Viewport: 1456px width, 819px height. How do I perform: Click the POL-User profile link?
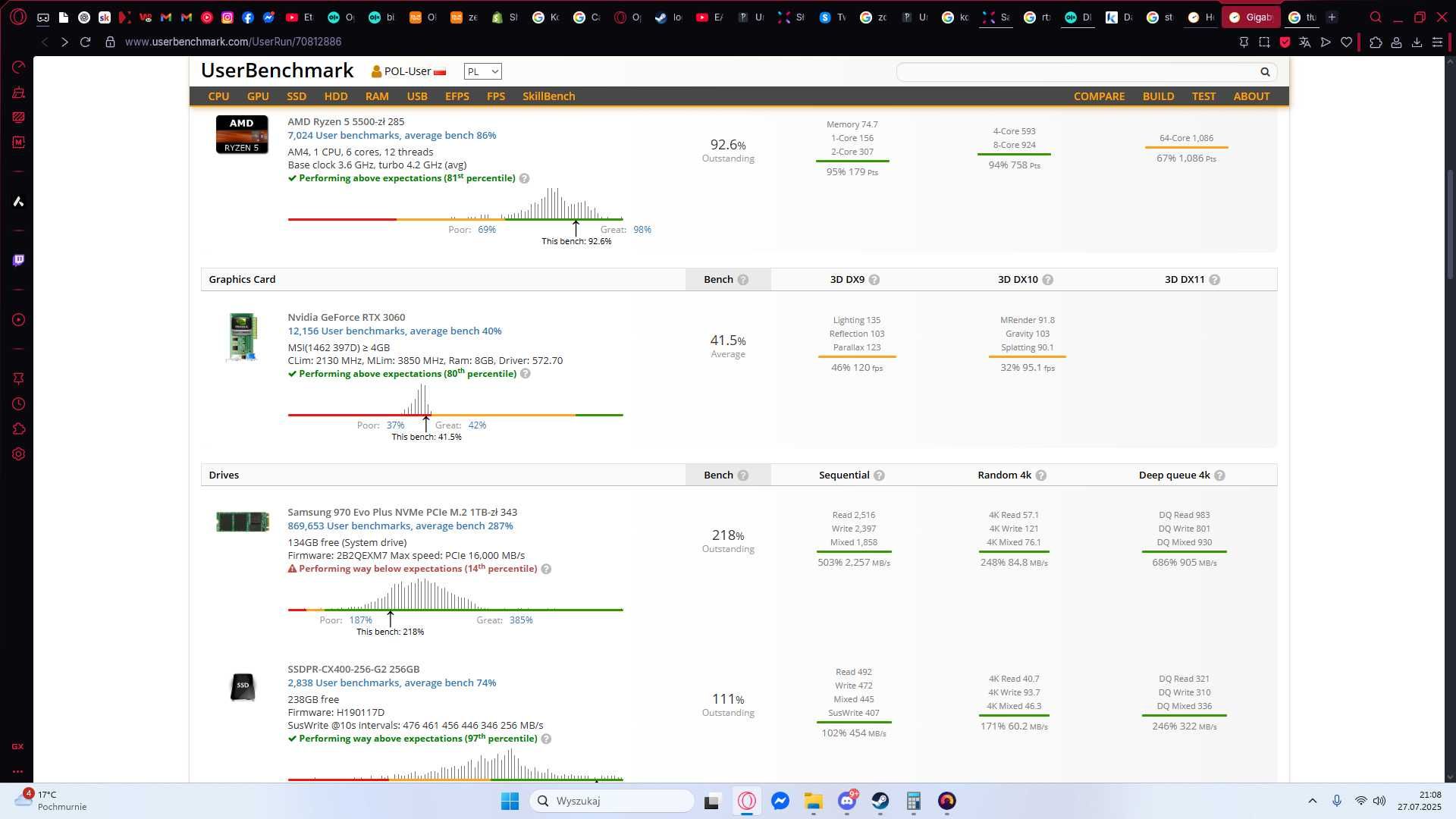click(407, 71)
